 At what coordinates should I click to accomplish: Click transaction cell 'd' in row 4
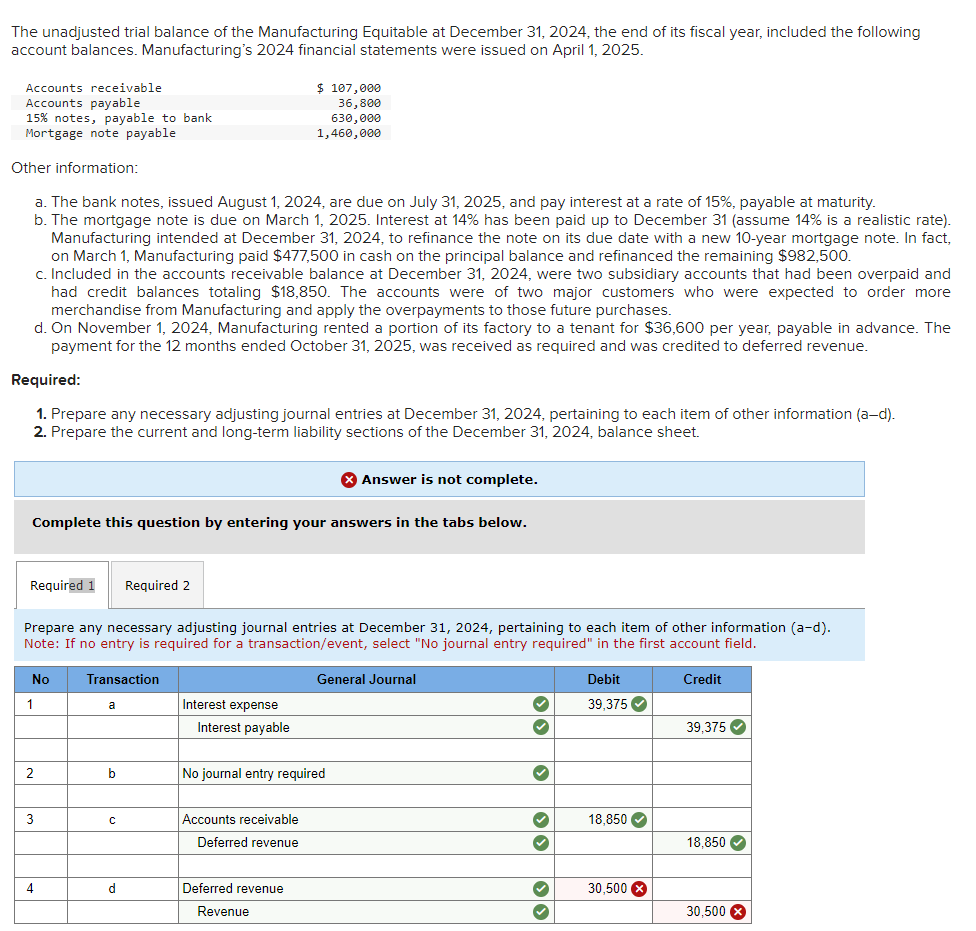(123, 888)
